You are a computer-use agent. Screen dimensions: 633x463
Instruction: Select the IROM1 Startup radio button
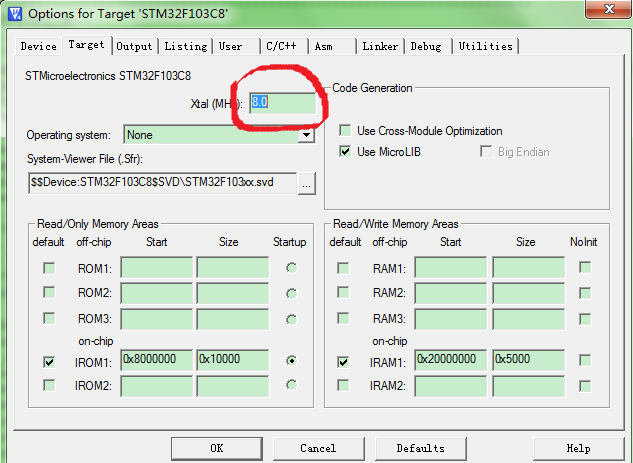coord(291,360)
